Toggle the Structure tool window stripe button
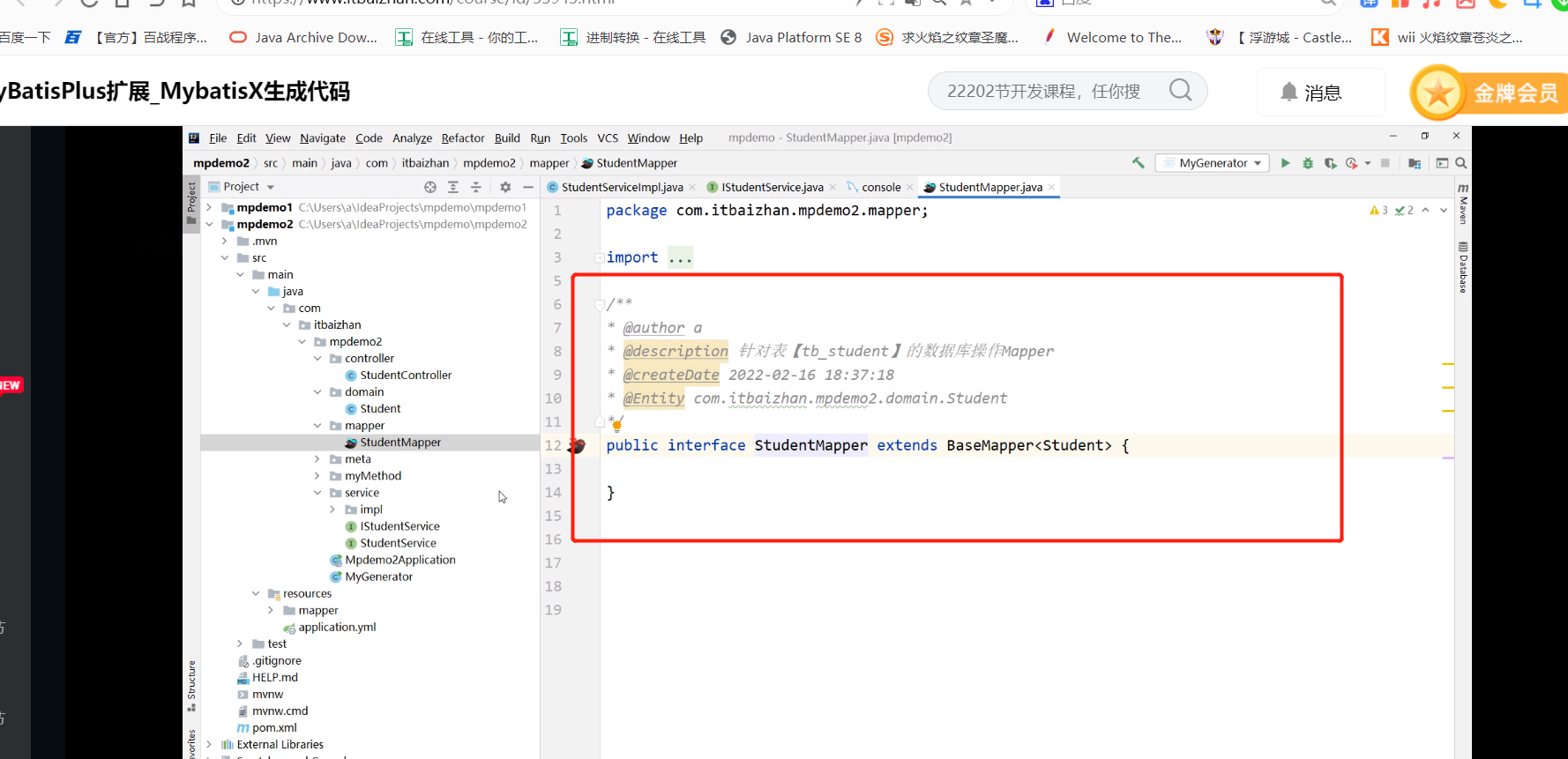Screen dimensions: 1568x759 tap(191, 686)
